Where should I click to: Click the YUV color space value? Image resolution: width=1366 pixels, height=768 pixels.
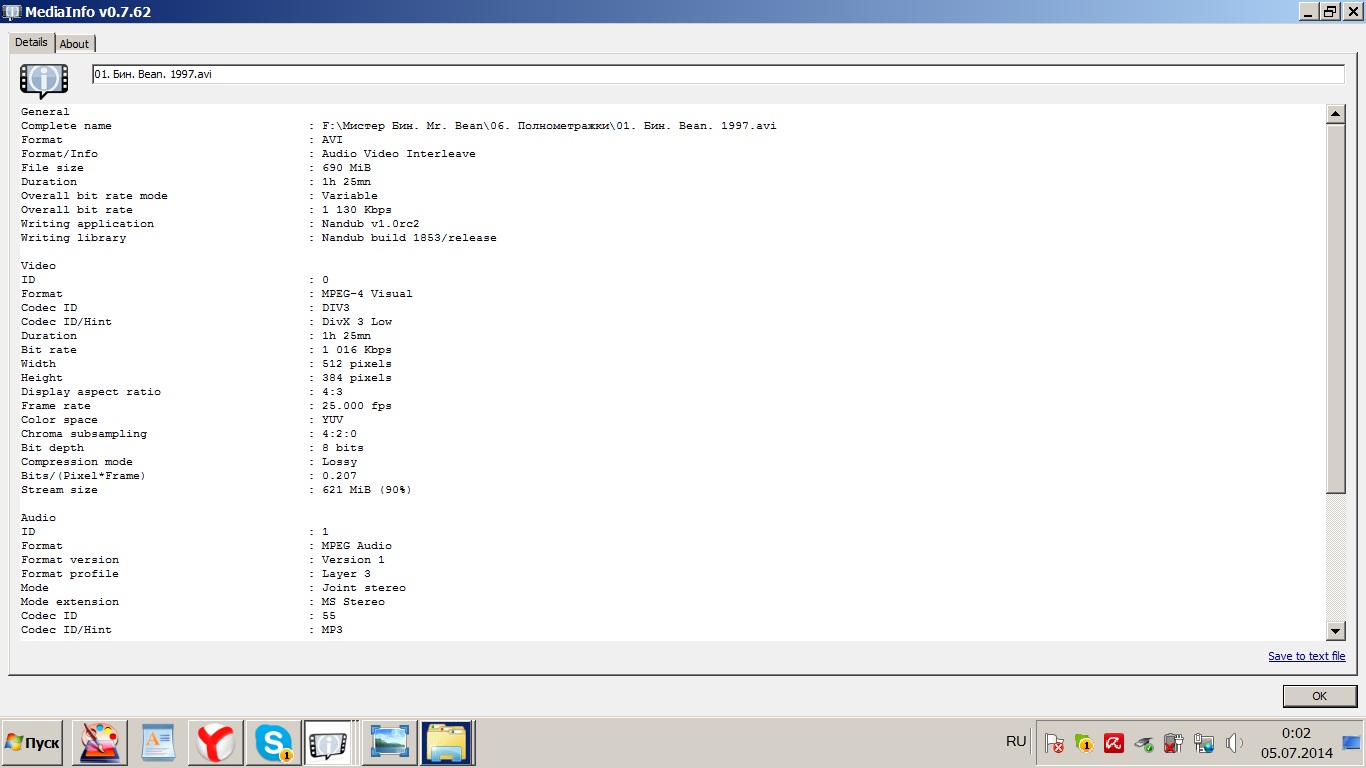coord(333,420)
